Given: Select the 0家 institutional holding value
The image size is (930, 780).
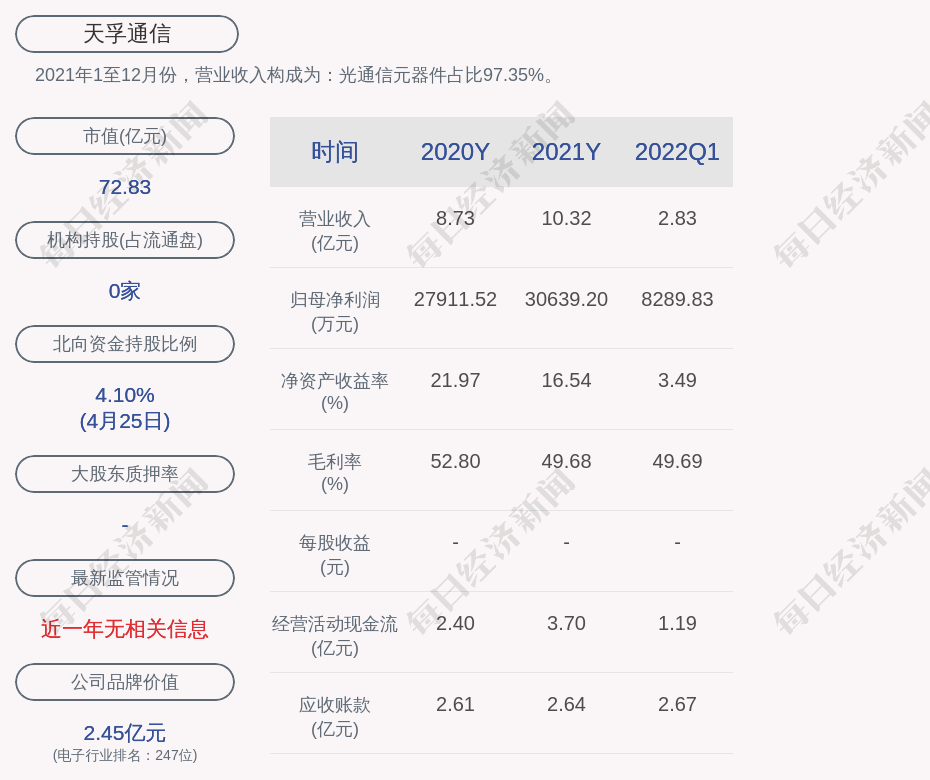Looking at the screenshot, I should coord(125,291).
